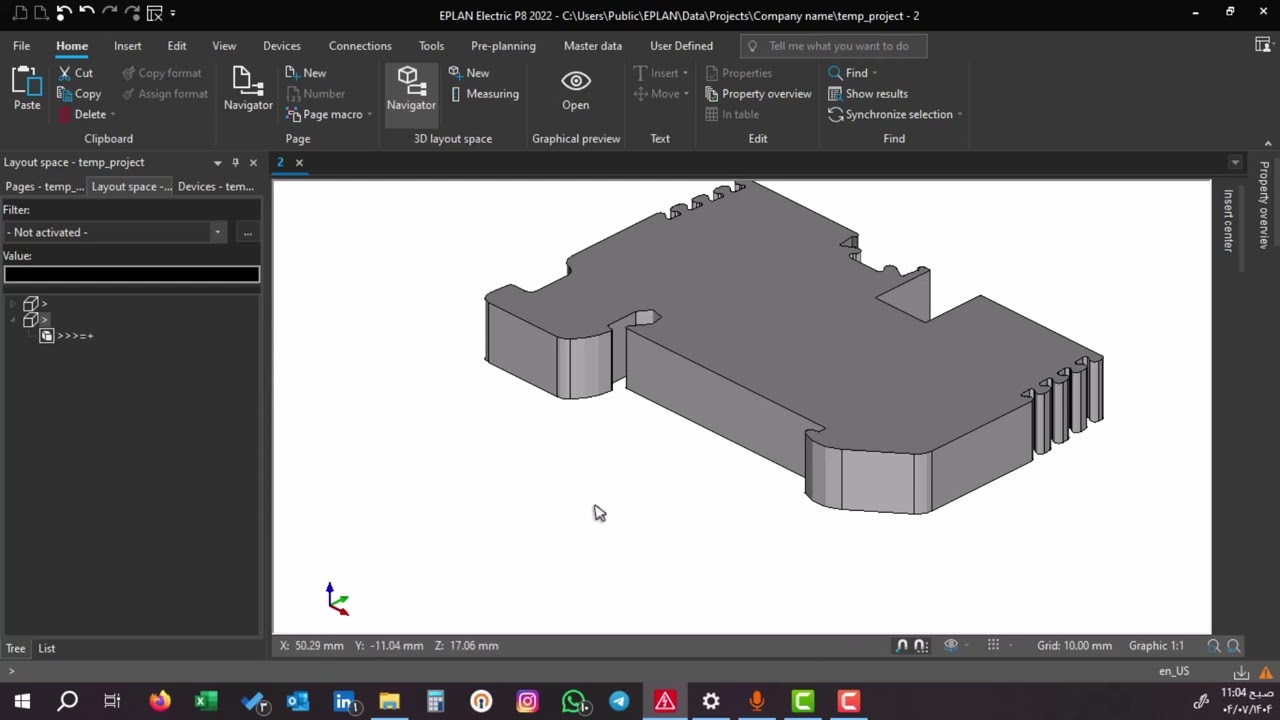Click the Cut scissors command
The image size is (1280, 720).
75,73
